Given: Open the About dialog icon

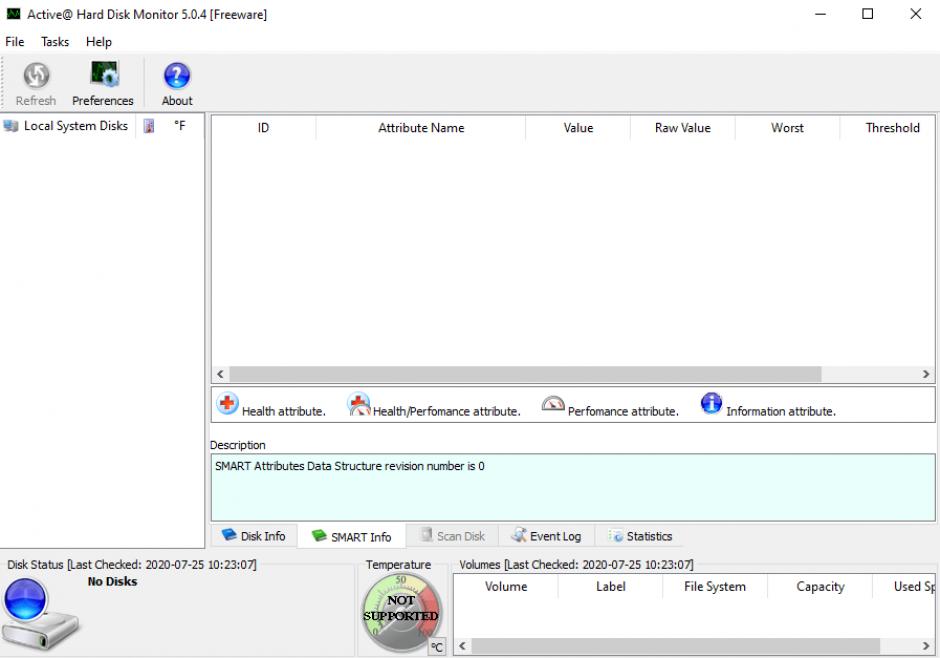Looking at the screenshot, I should tap(177, 76).
